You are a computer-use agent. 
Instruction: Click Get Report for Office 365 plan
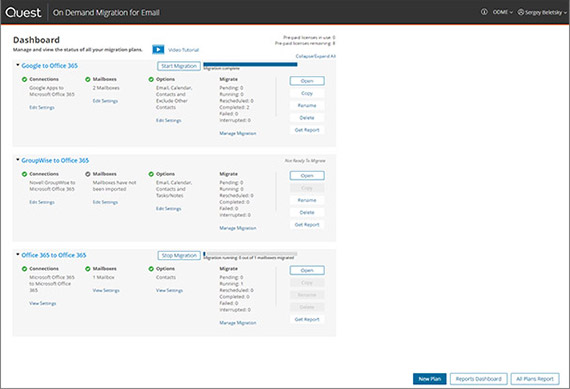coord(307,319)
